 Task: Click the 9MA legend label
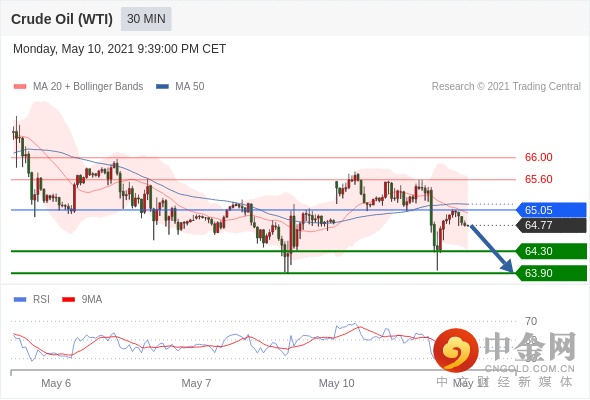[x=92, y=300]
